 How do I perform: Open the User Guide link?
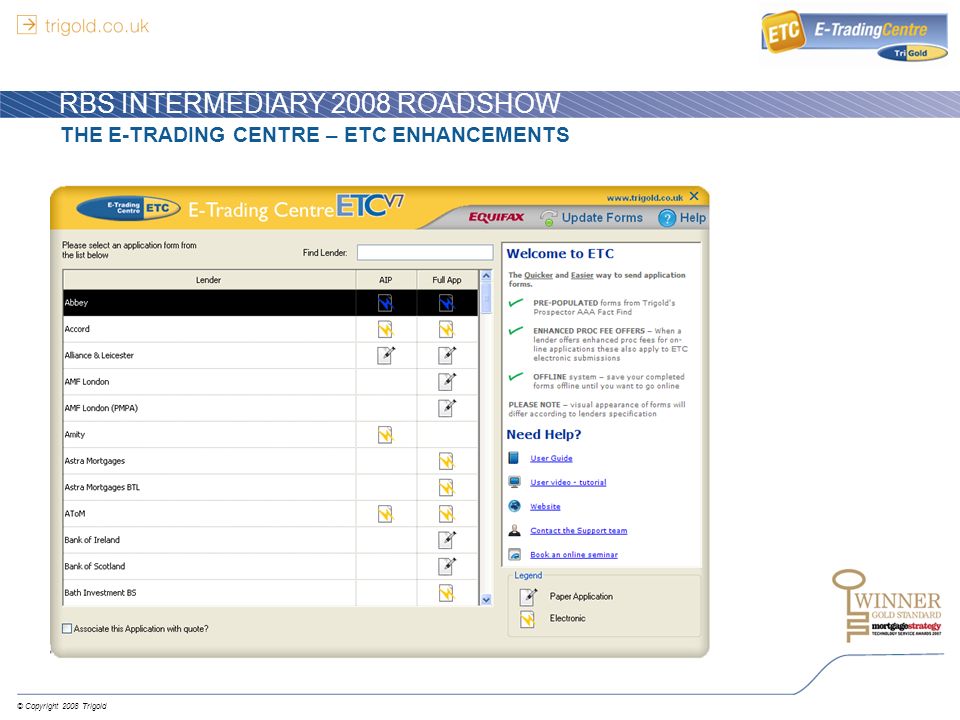[x=552, y=458]
